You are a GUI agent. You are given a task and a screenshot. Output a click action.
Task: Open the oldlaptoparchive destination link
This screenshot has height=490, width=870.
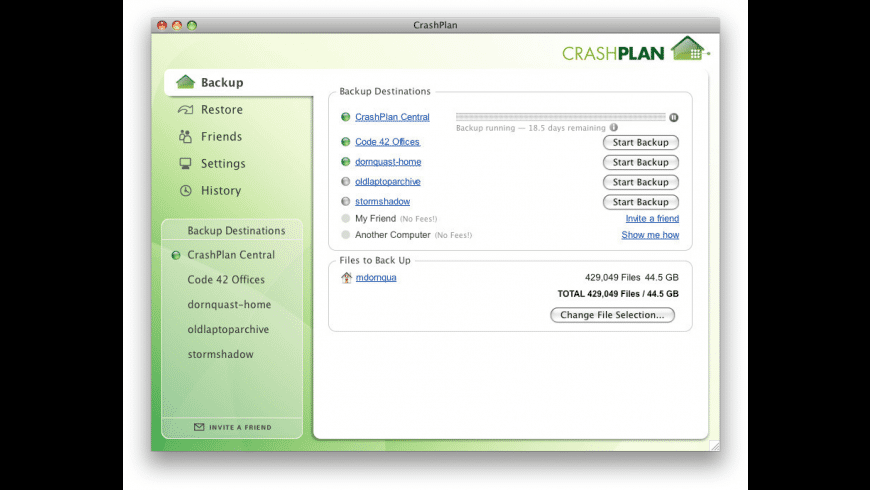388,182
